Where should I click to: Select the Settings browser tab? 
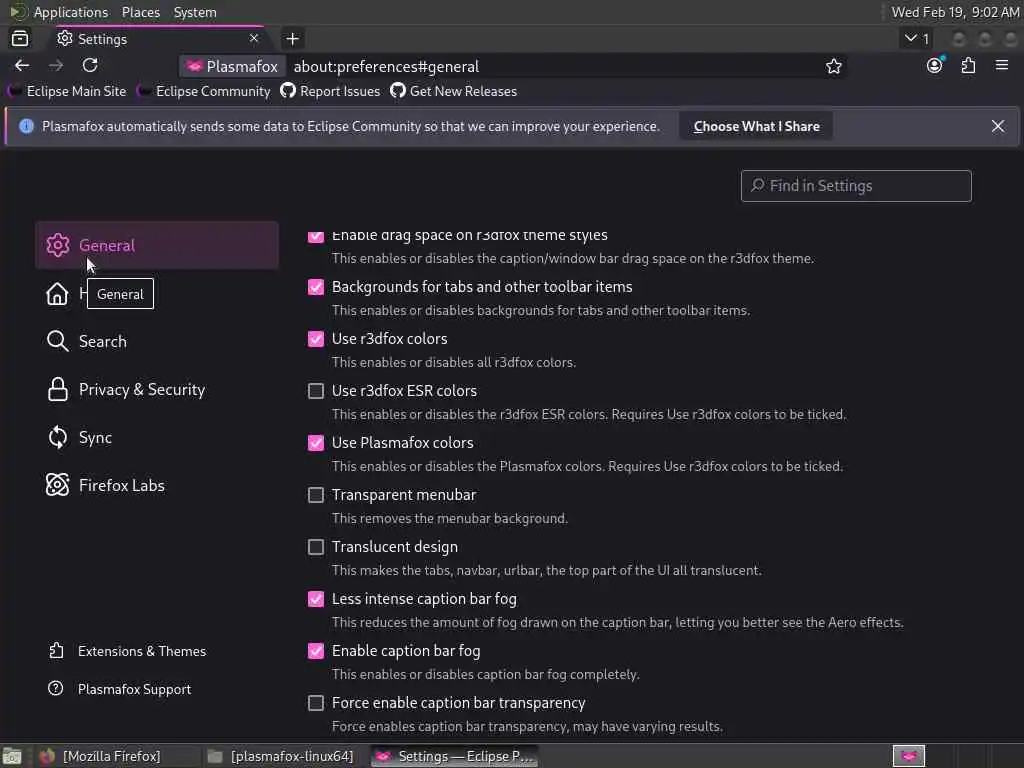click(159, 39)
